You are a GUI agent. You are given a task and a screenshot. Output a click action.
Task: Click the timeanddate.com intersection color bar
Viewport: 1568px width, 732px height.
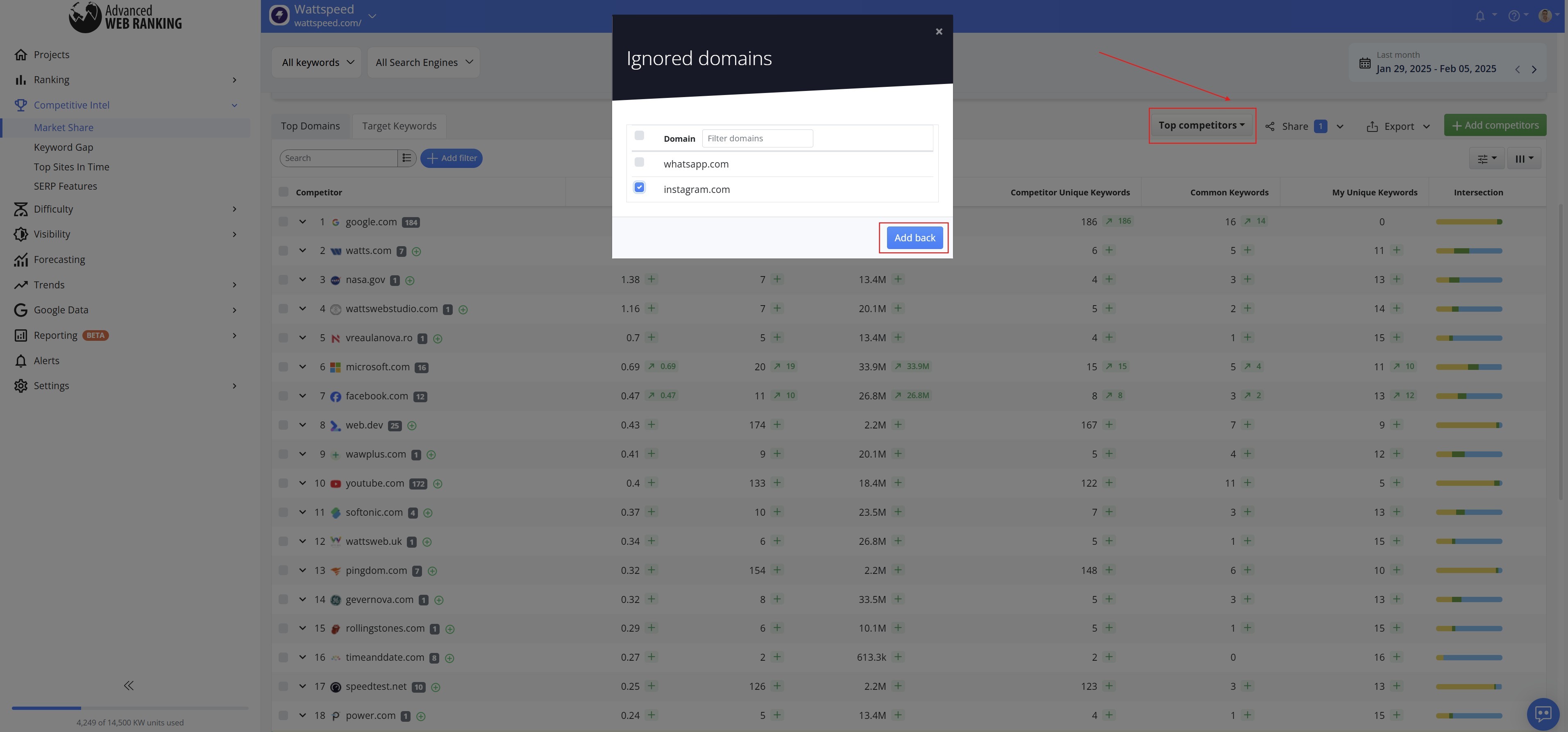tap(1469, 658)
